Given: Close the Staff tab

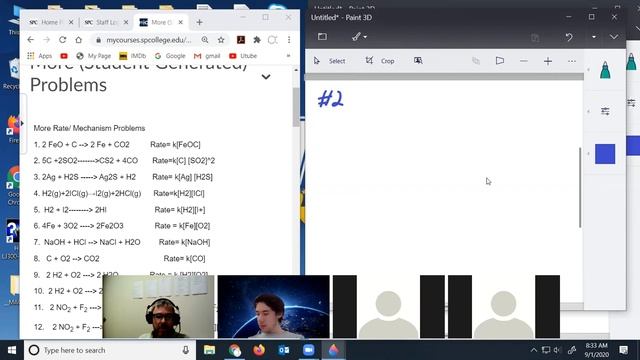Looking at the screenshot, I should coord(126,22).
